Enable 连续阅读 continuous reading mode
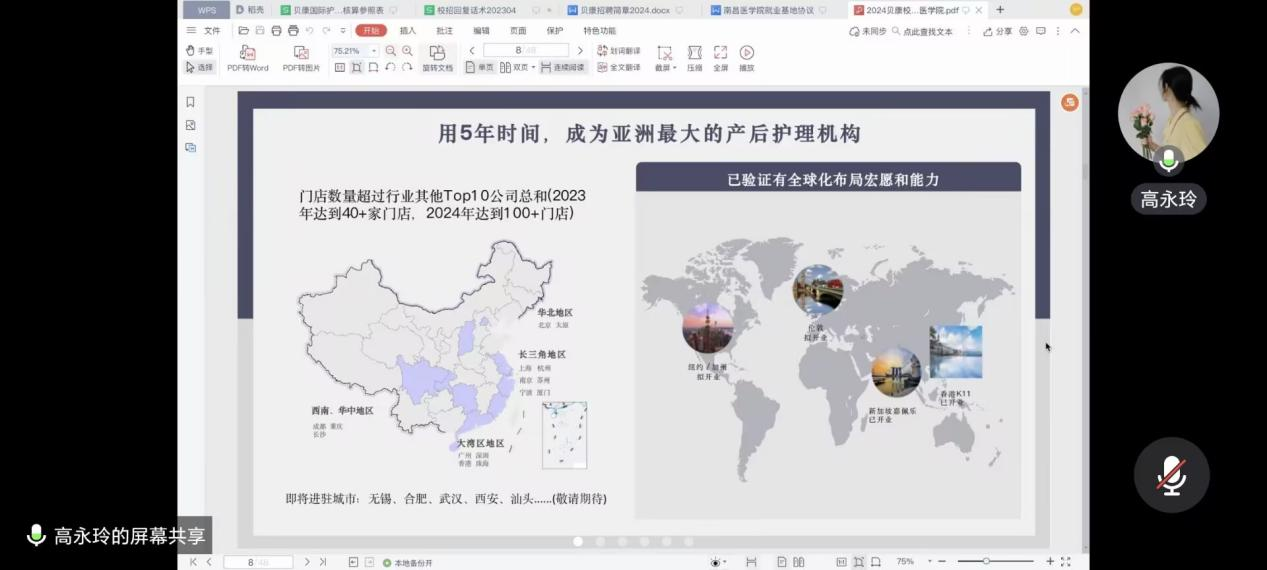 (x=562, y=68)
